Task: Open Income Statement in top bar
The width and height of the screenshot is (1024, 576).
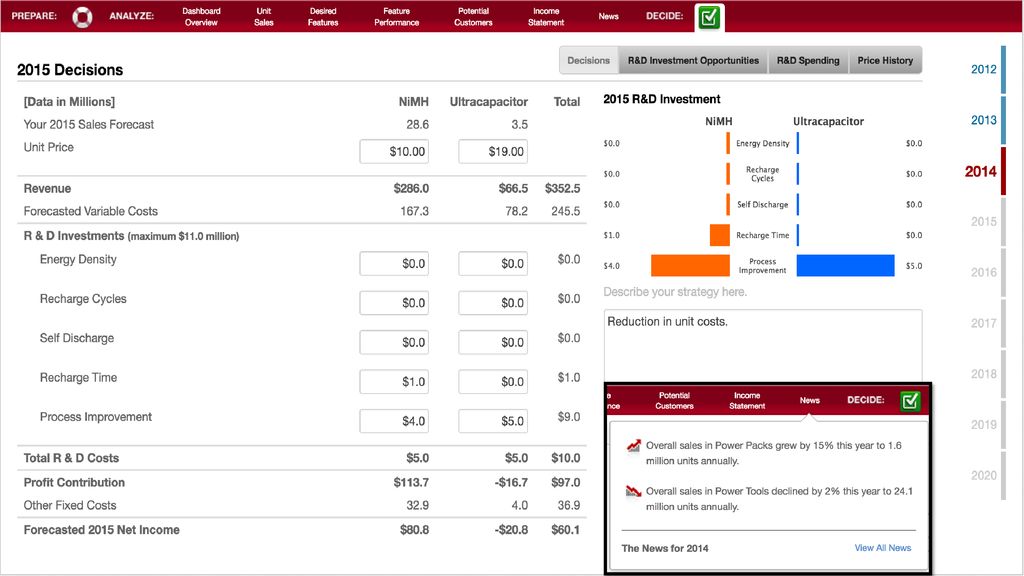Action: pos(546,16)
